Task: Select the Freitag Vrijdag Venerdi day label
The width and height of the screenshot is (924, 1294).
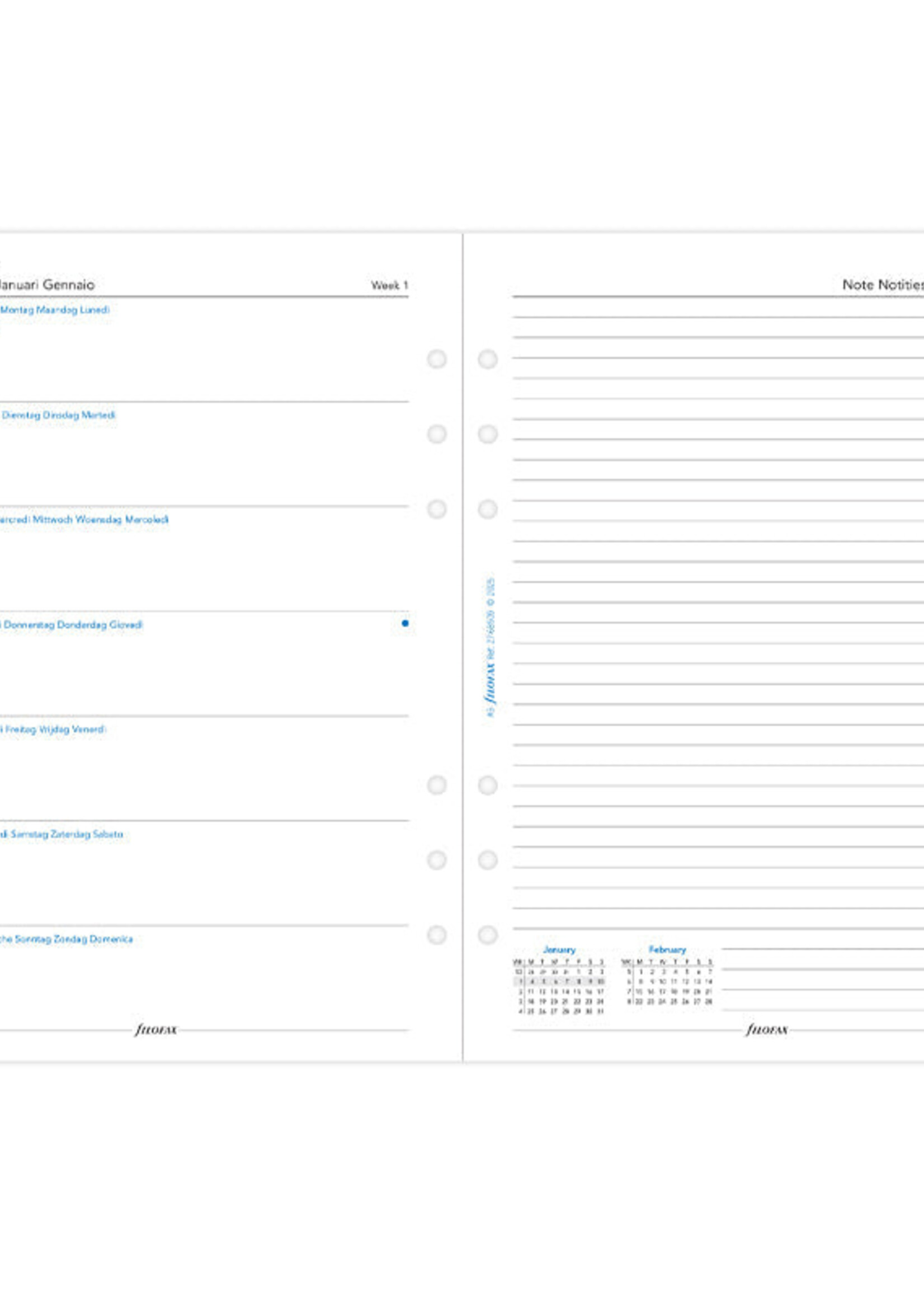Action: pyautogui.click(x=53, y=729)
